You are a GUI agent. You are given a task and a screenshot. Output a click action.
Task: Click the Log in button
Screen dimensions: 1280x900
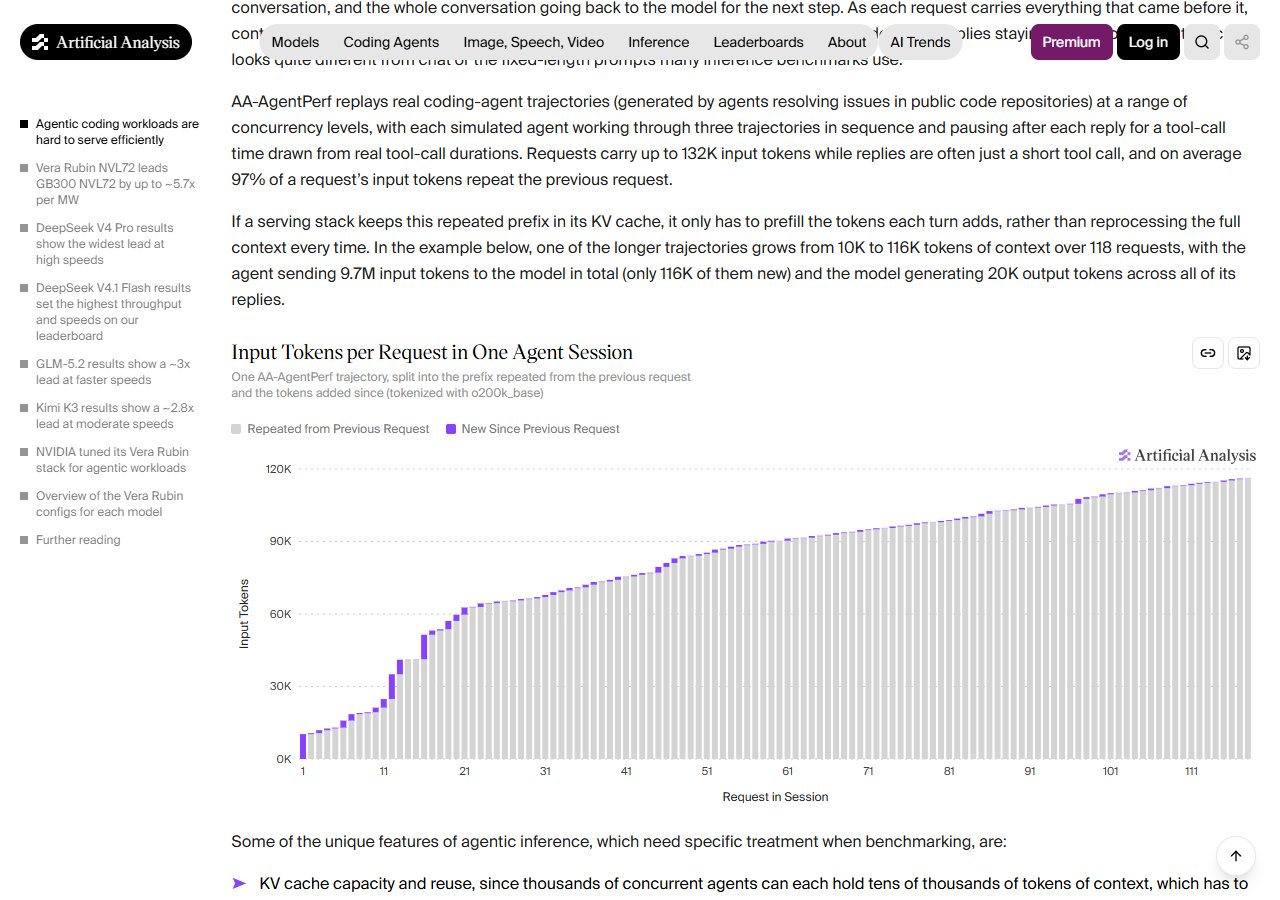click(x=1148, y=42)
